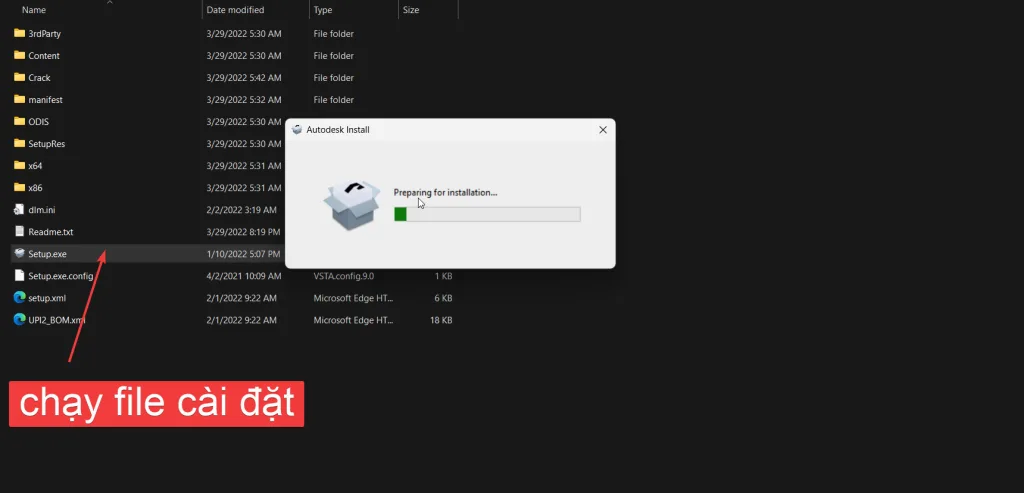Select the Setup.exe file name
1024x493 pixels.
click(x=48, y=254)
